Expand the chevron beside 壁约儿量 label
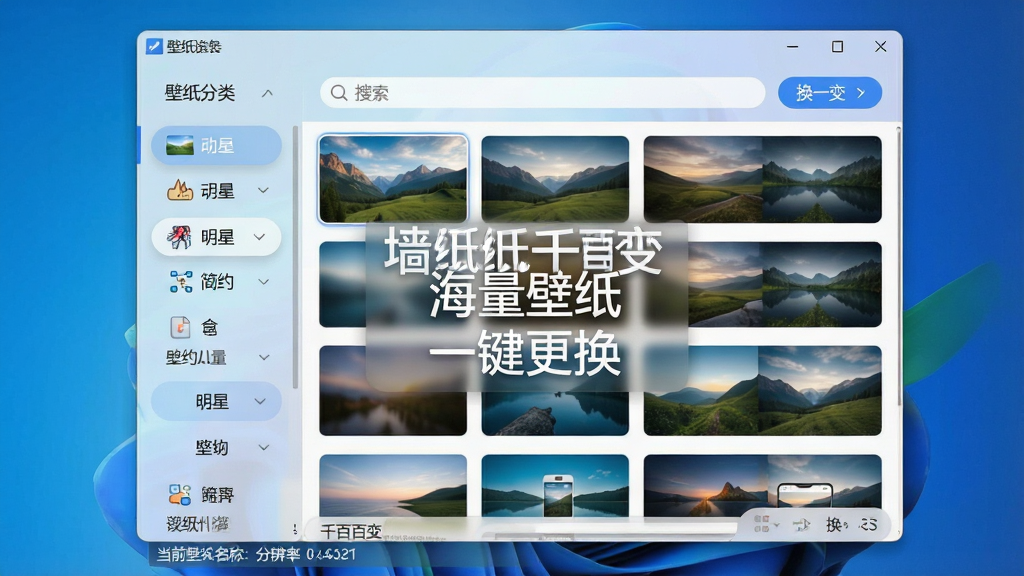The height and width of the screenshot is (576, 1024). [x=264, y=357]
